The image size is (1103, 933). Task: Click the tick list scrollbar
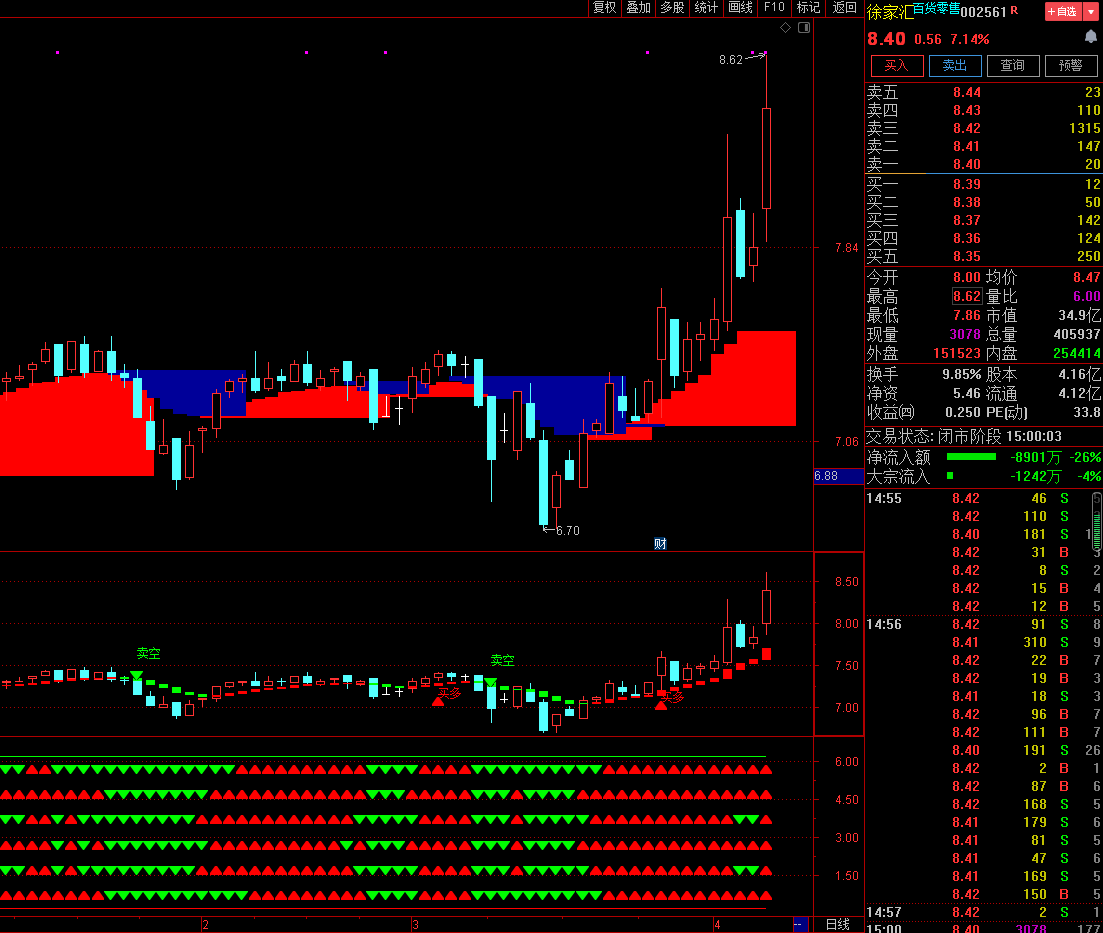coord(1097,522)
